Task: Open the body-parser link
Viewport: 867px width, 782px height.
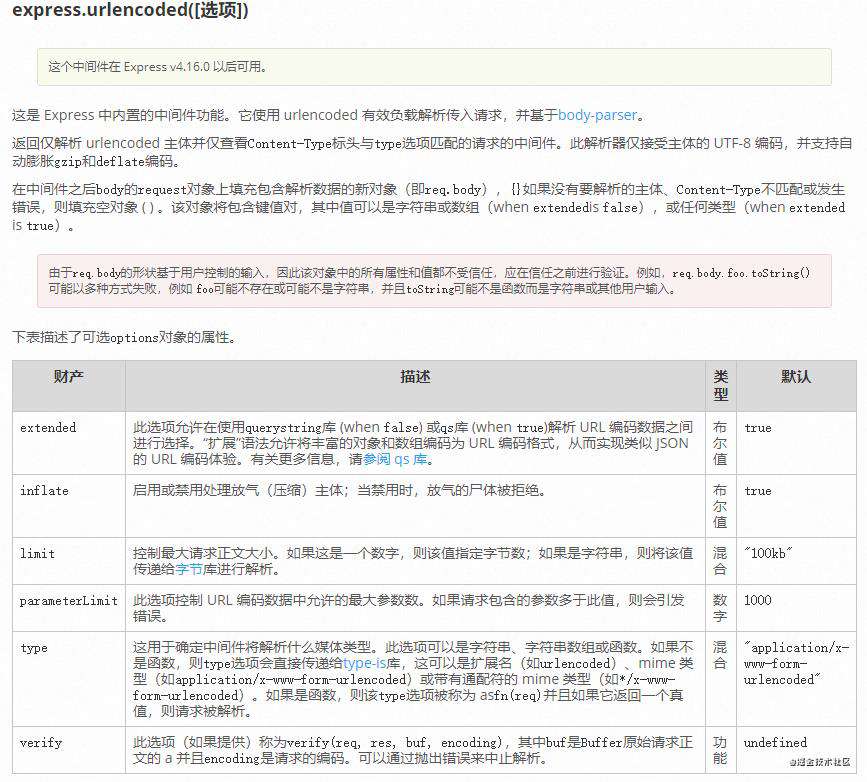Action: [597, 115]
